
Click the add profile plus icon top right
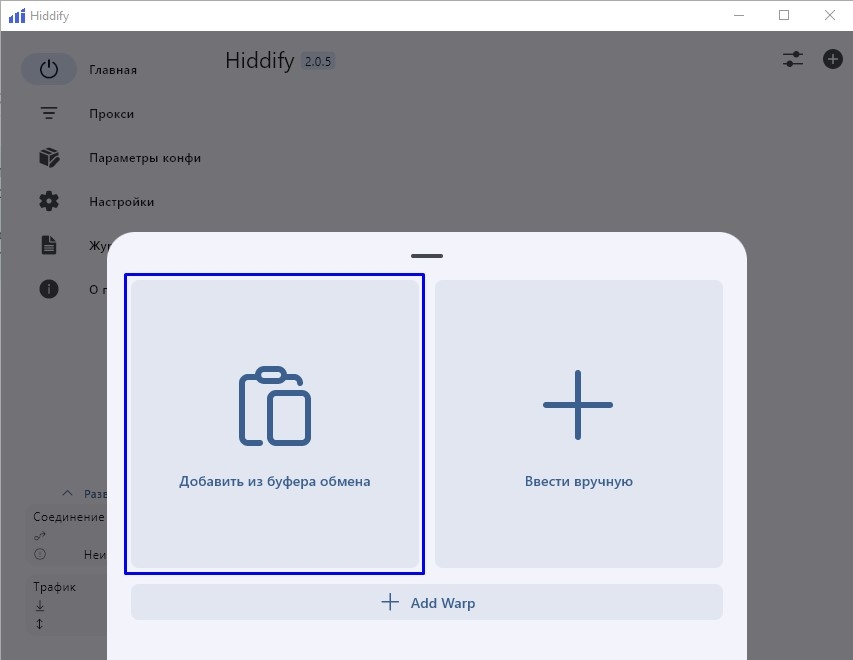832,59
